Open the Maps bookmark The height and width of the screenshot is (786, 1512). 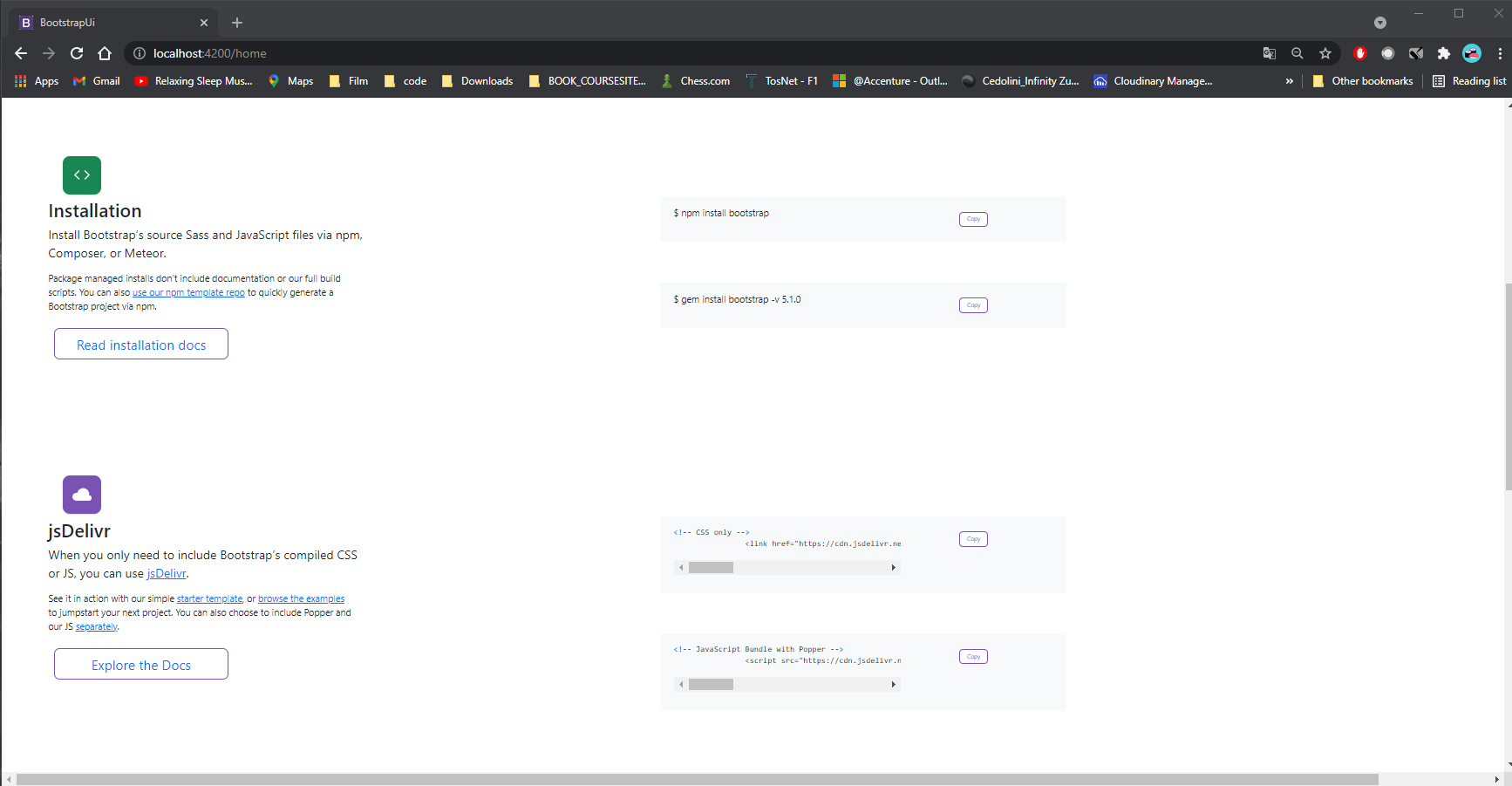point(291,81)
